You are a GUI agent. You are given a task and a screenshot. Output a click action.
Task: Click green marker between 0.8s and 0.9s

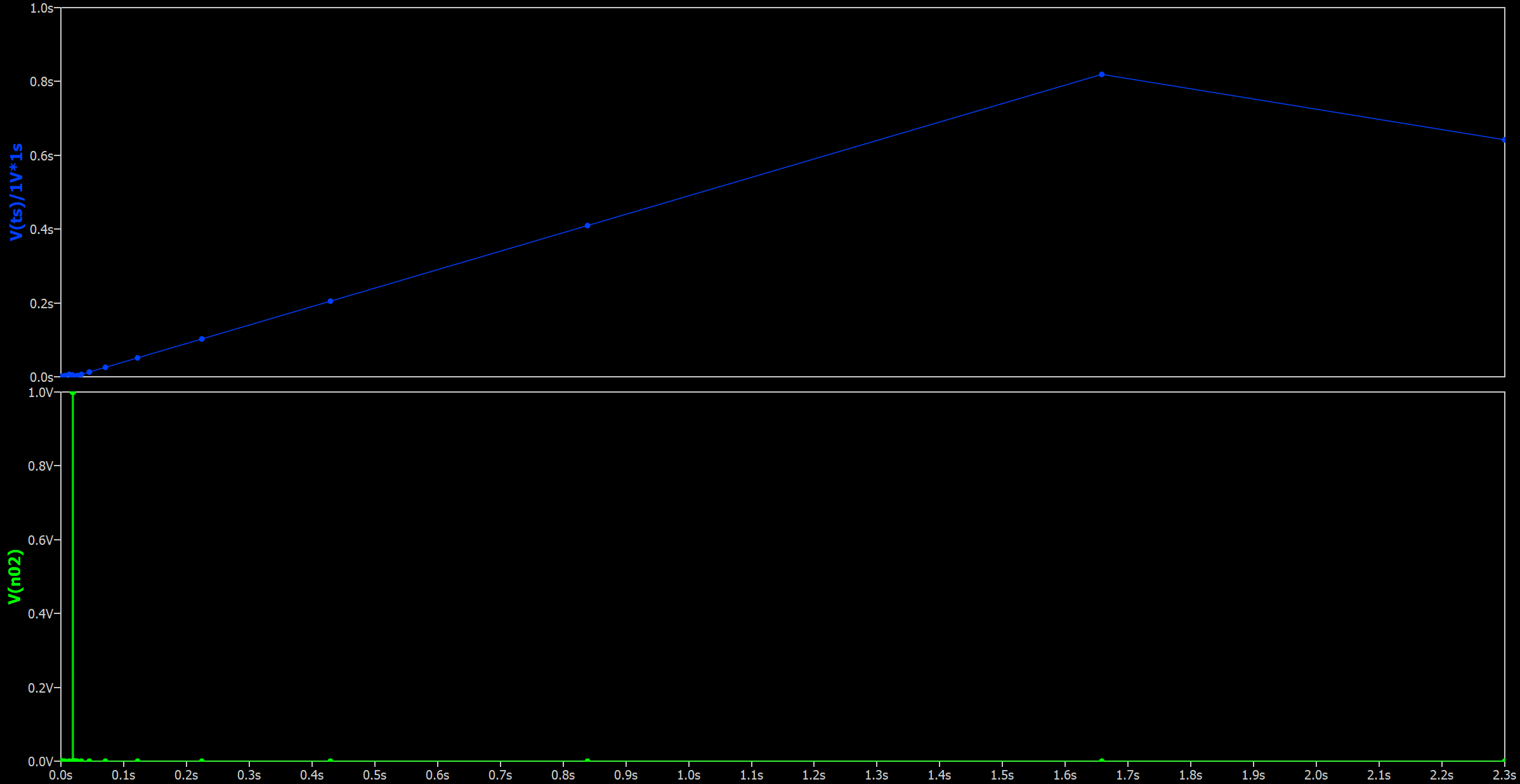587,761
